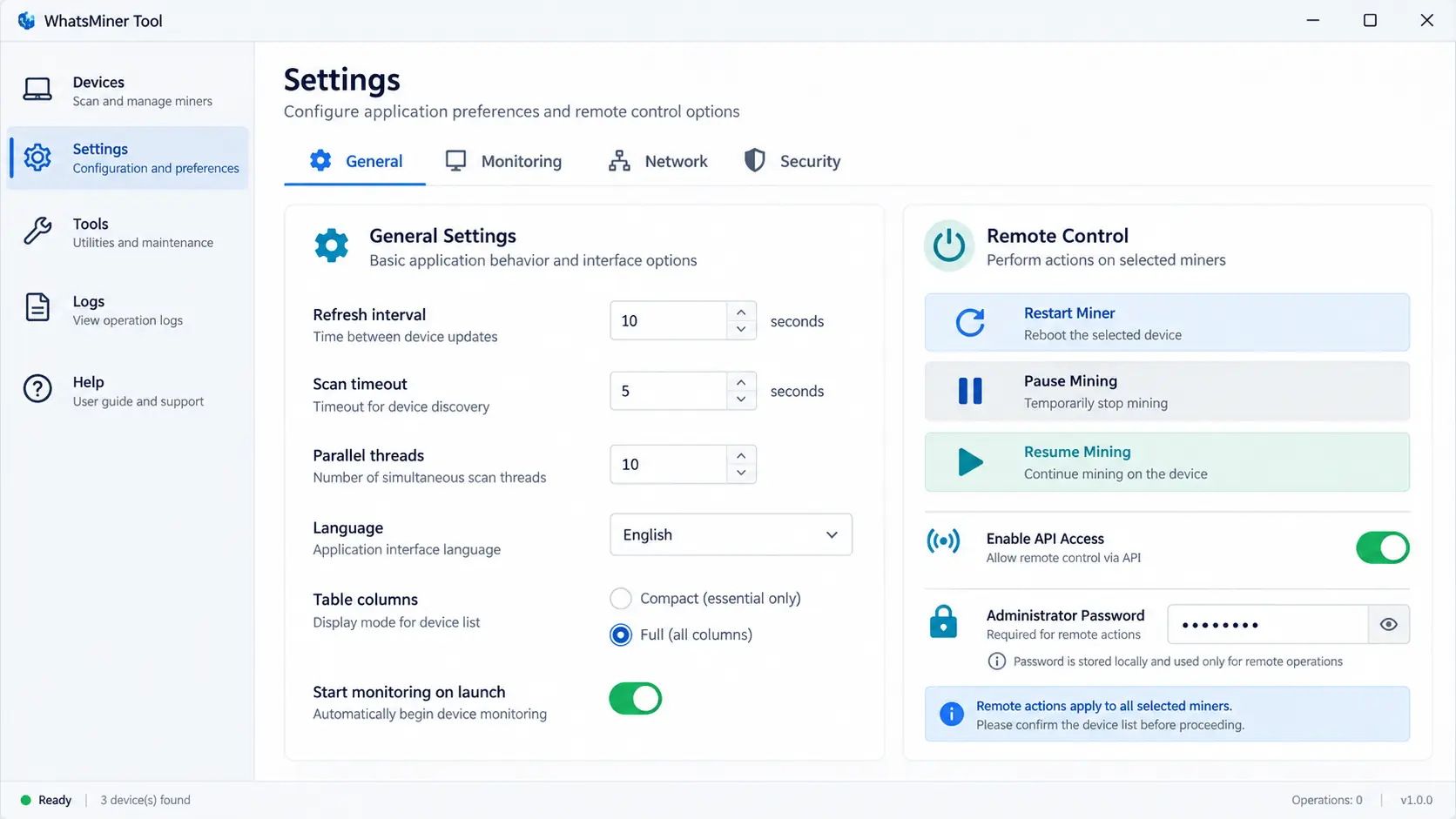The image size is (1456, 819).
Task: Click the Scan timeout value field
Action: point(668,391)
